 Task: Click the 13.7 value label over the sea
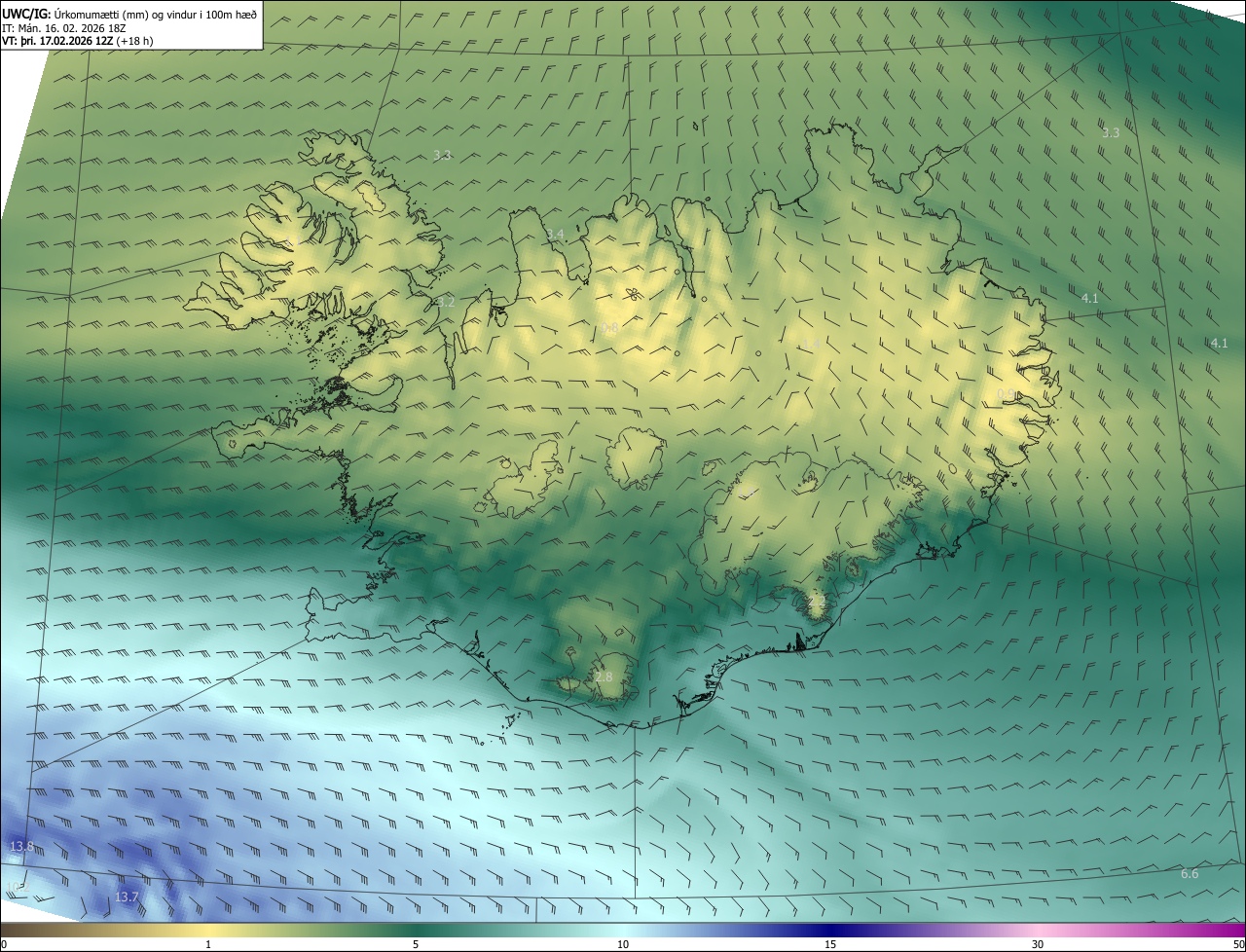(127, 897)
